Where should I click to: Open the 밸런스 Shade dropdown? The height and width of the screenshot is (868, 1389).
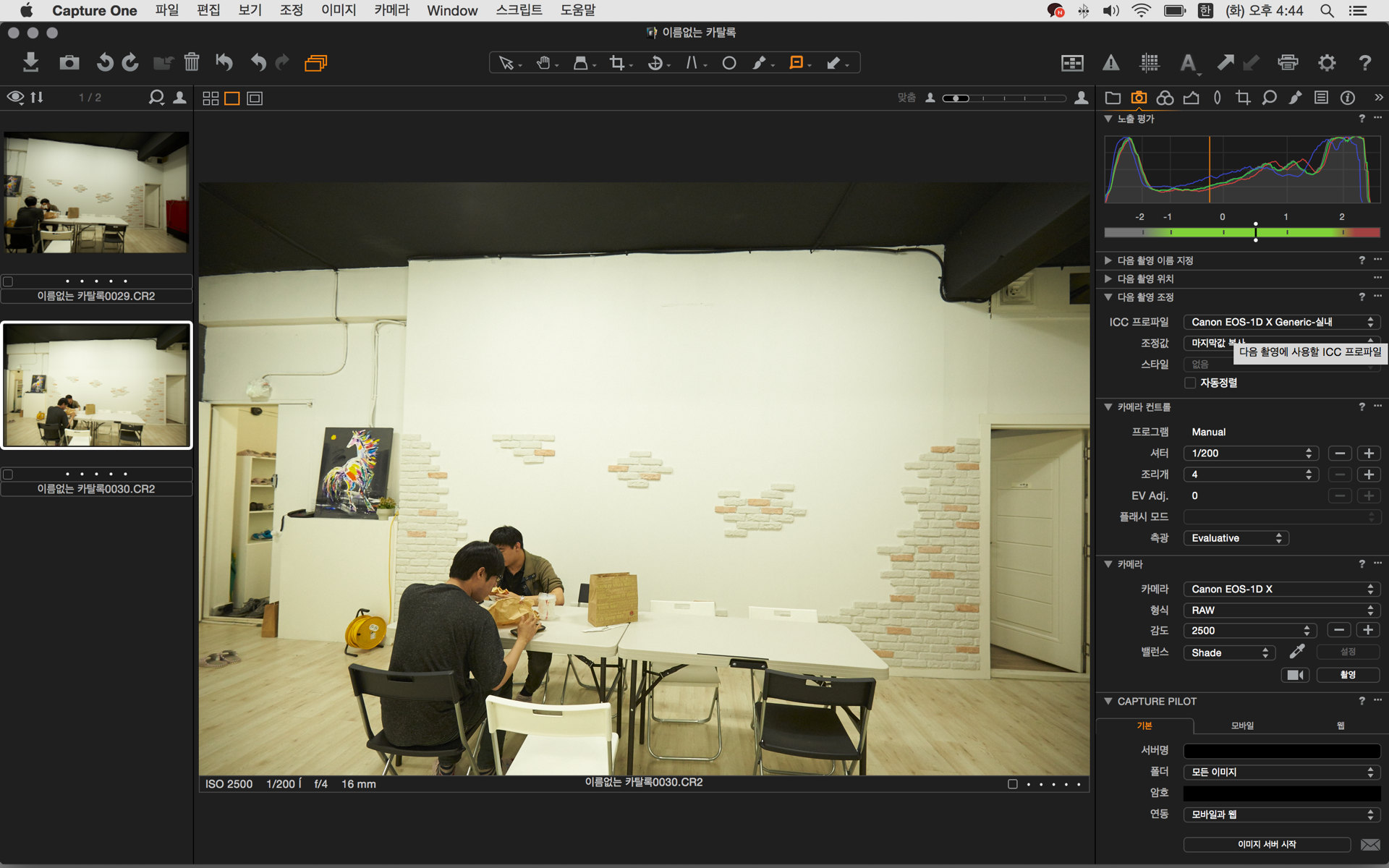pos(1229,652)
